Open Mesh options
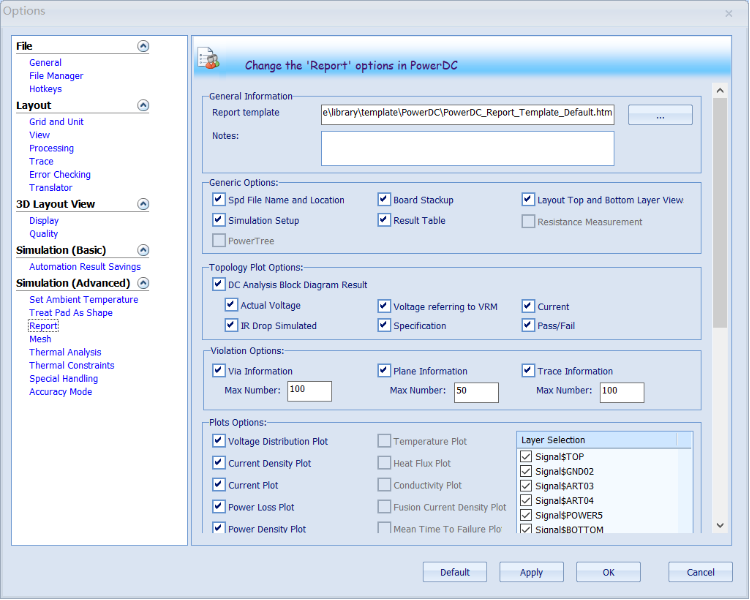This screenshot has height=600, width=750. 40,339
